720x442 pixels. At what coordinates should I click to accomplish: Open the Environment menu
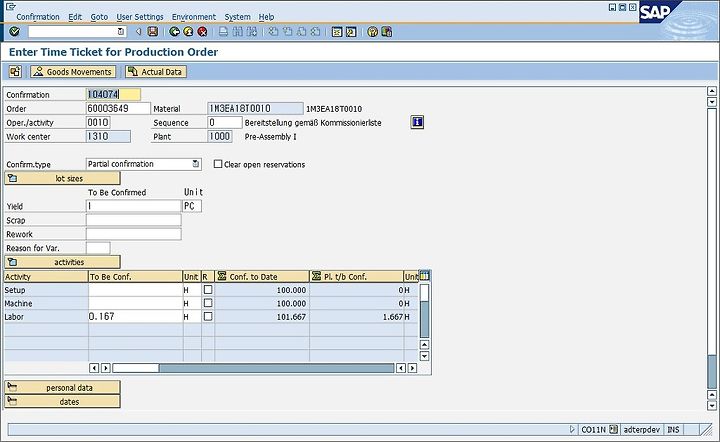[194, 17]
